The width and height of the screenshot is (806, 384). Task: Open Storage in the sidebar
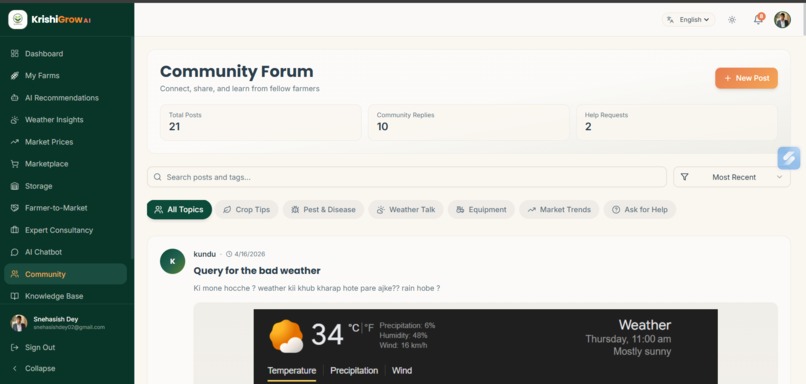66,186
